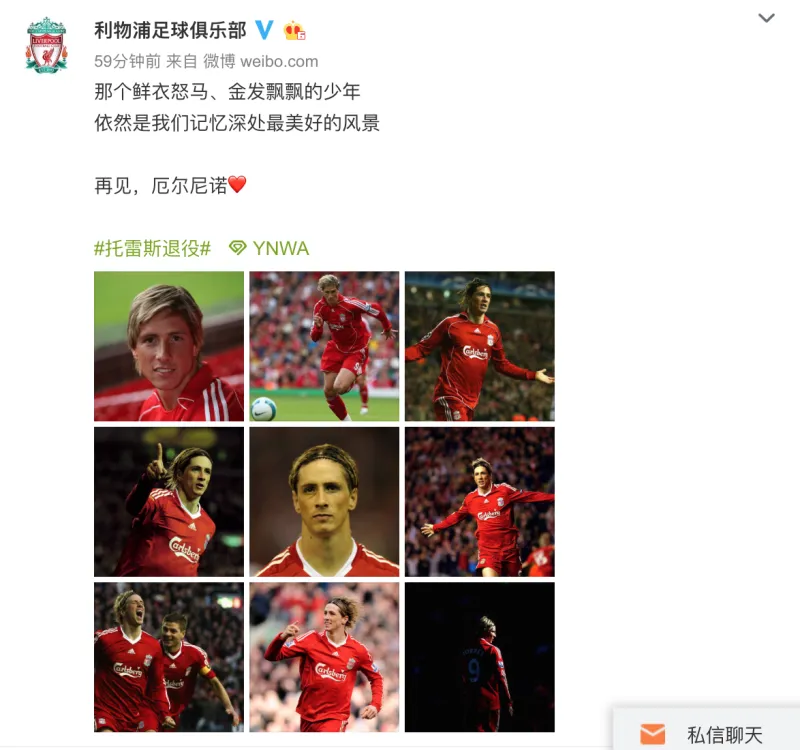Open the 利物浦足球俱乐部 profile name
This screenshot has width=800, height=750.
point(170,31)
